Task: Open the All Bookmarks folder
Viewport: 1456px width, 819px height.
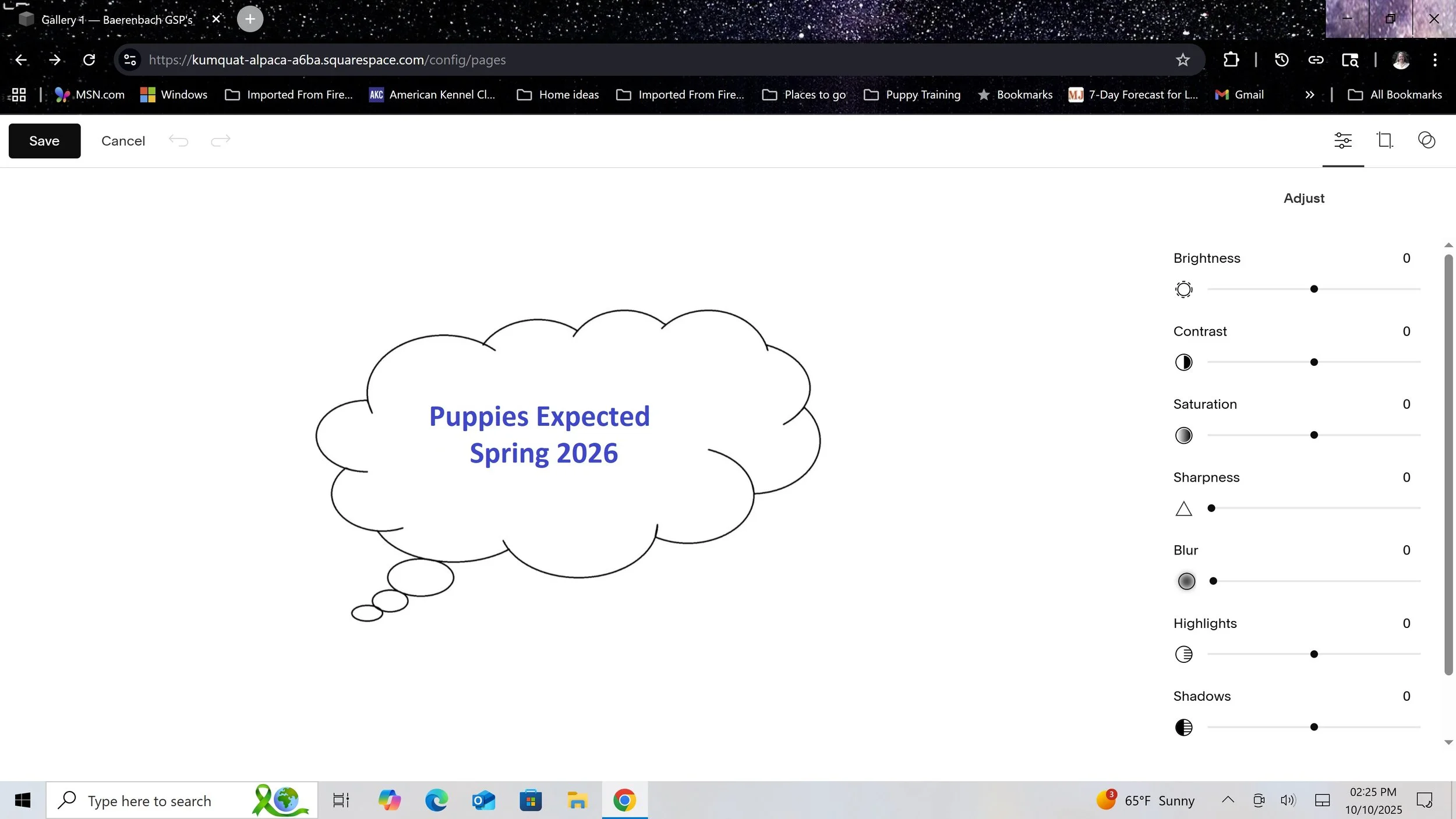Action: (1395, 95)
